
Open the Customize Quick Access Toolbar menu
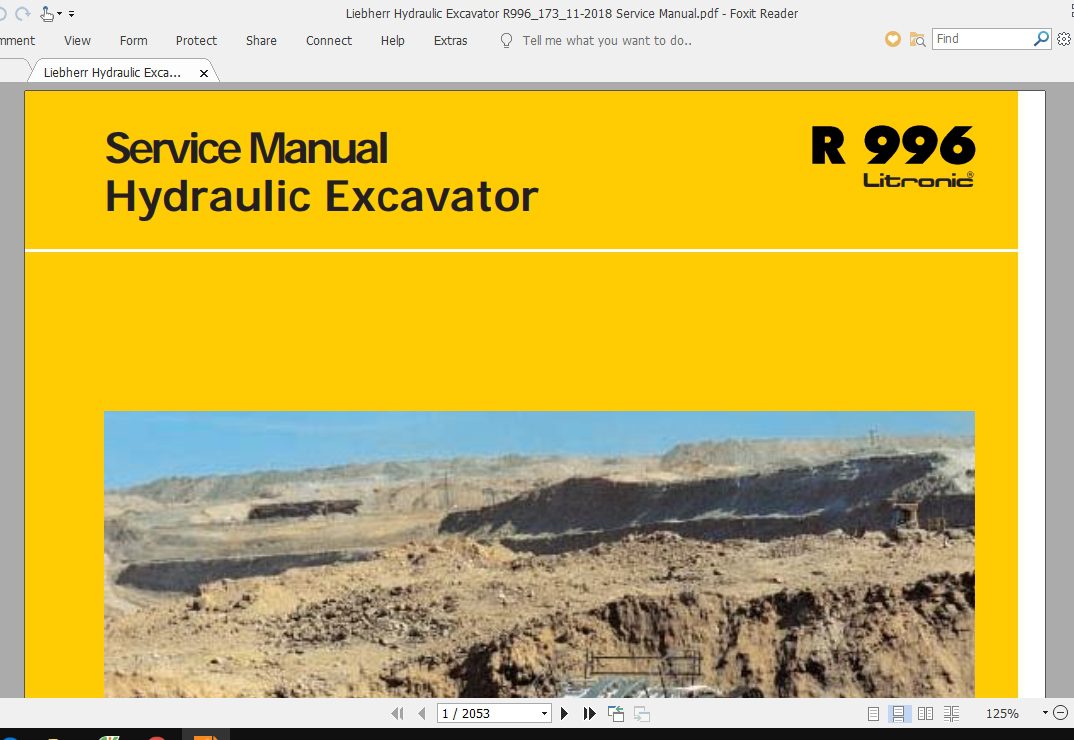(71, 14)
